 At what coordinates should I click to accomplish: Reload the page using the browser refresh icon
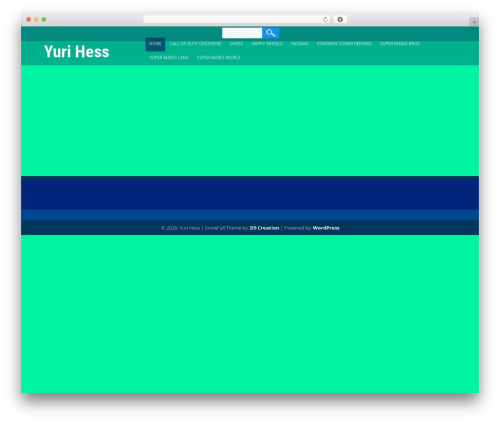click(325, 20)
